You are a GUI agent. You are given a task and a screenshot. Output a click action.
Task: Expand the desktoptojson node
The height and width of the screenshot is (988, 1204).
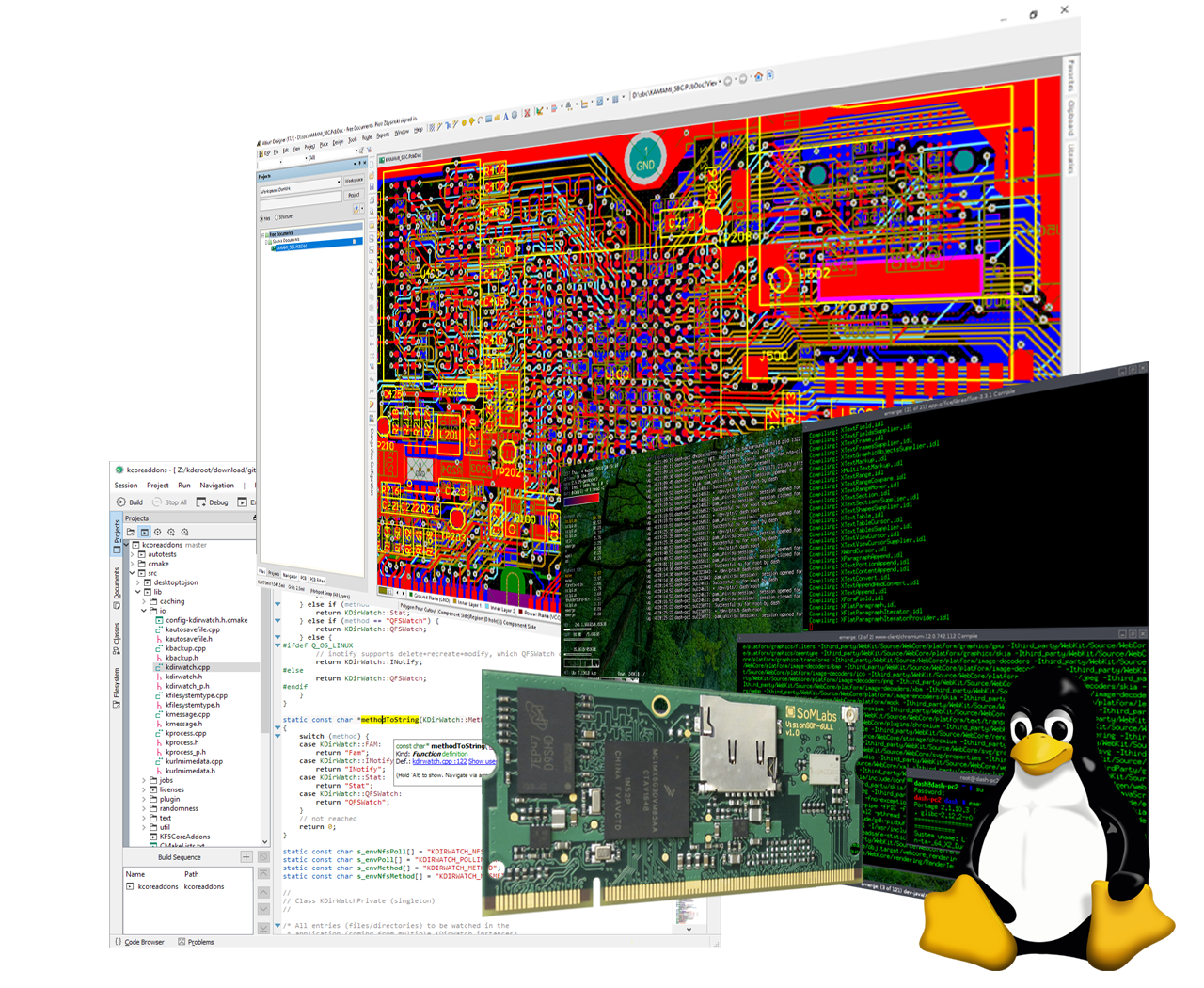click(138, 582)
